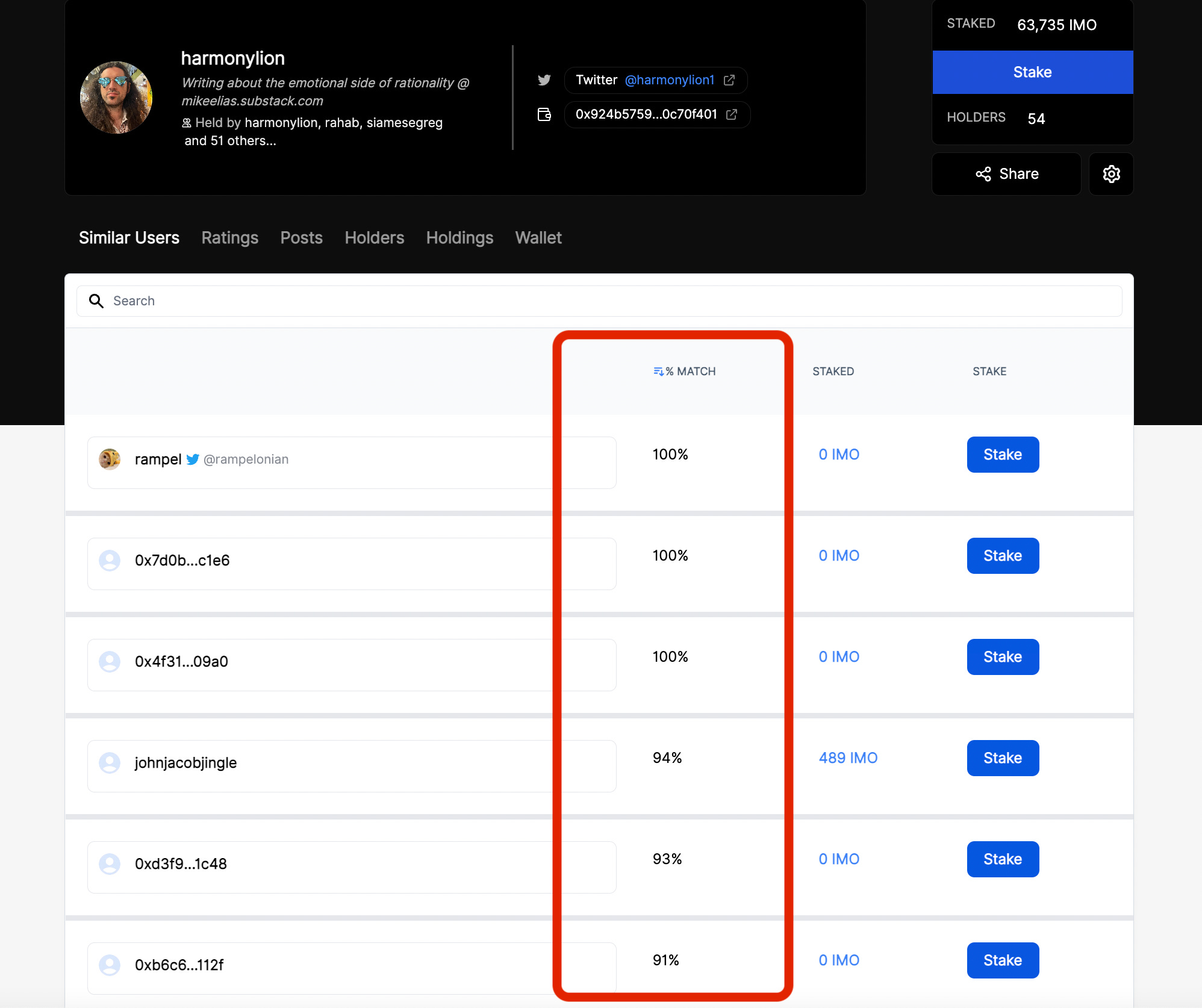Stake on 0x4f31...09a0
This screenshot has width=1202, height=1008.
(x=1003, y=657)
